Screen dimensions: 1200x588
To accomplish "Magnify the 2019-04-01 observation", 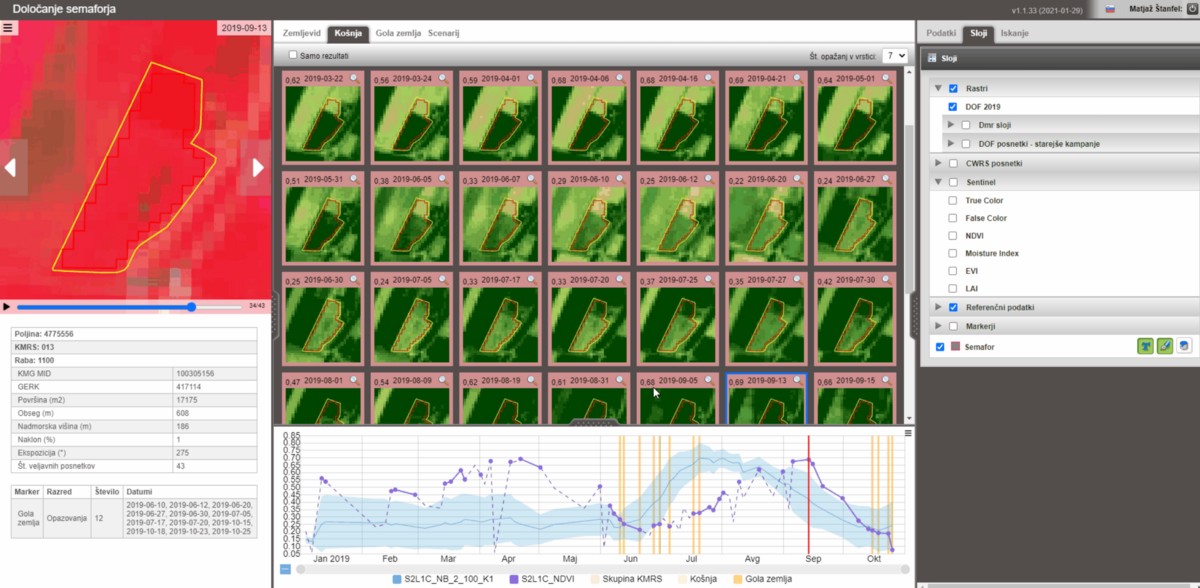I will coord(532,78).
